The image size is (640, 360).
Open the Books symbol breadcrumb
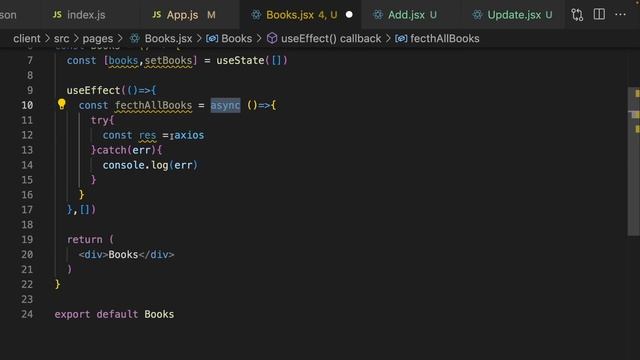click(x=236, y=38)
